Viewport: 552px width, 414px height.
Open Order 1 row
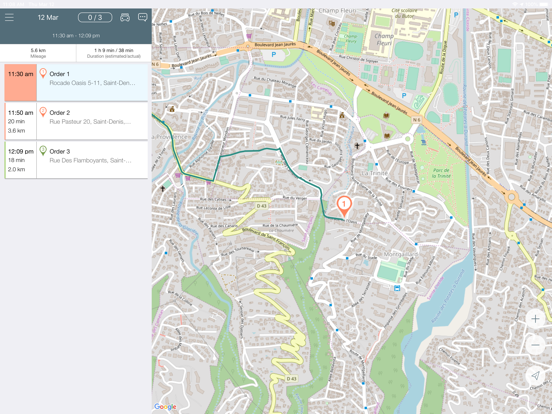pos(76,82)
